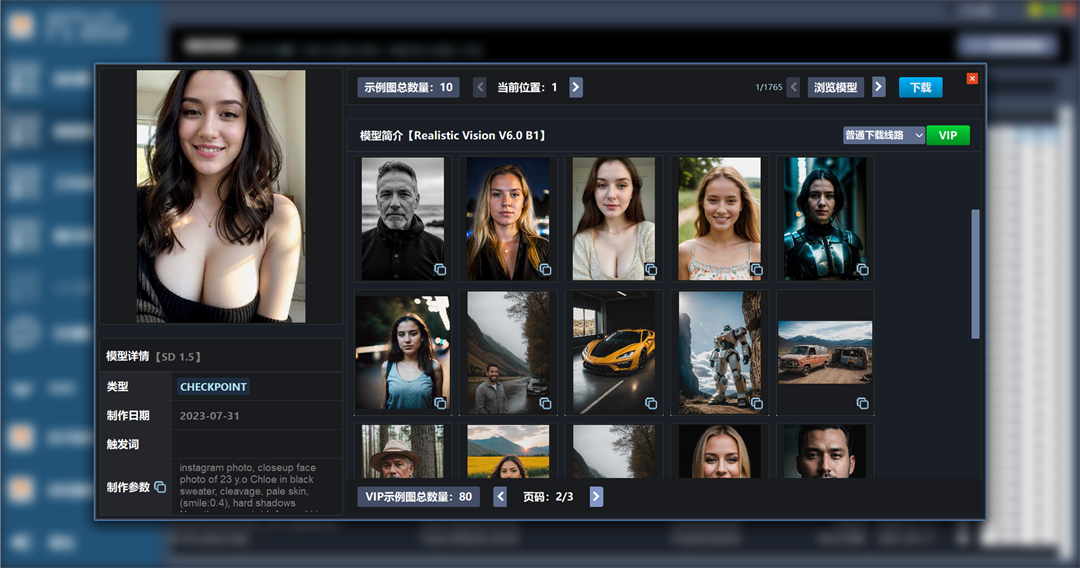Go to next VIP example page
Image resolution: width=1080 pixels, height=568 pixels.
click(596, 496)
